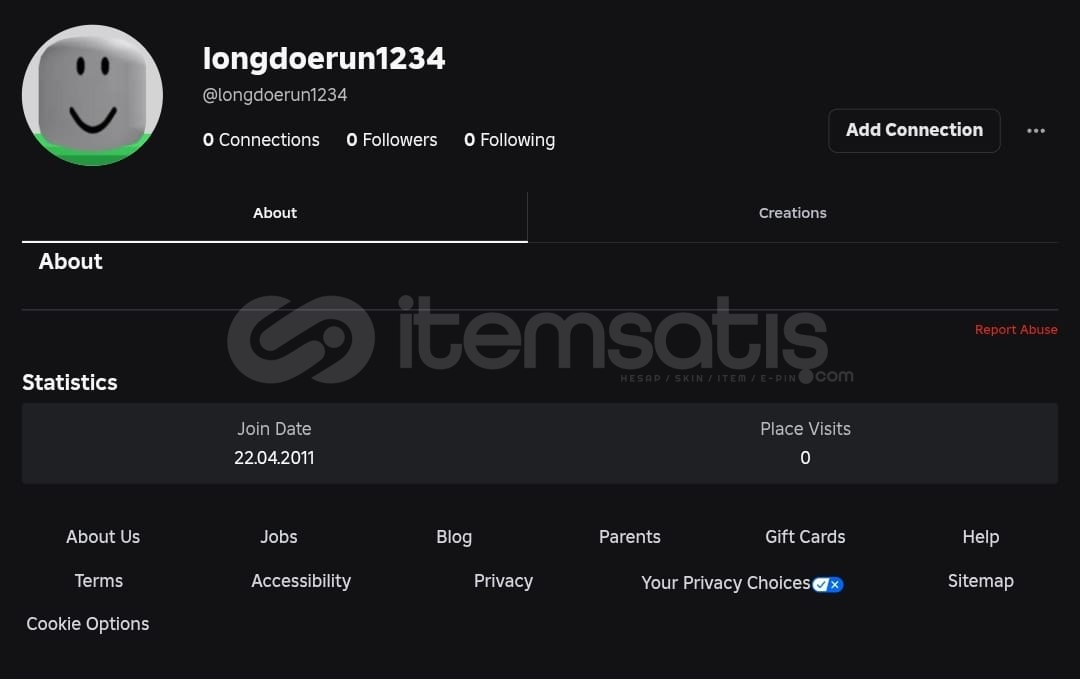Switch to the Creations tab
Screen dimensions: 1080x679
click(792, 213)
